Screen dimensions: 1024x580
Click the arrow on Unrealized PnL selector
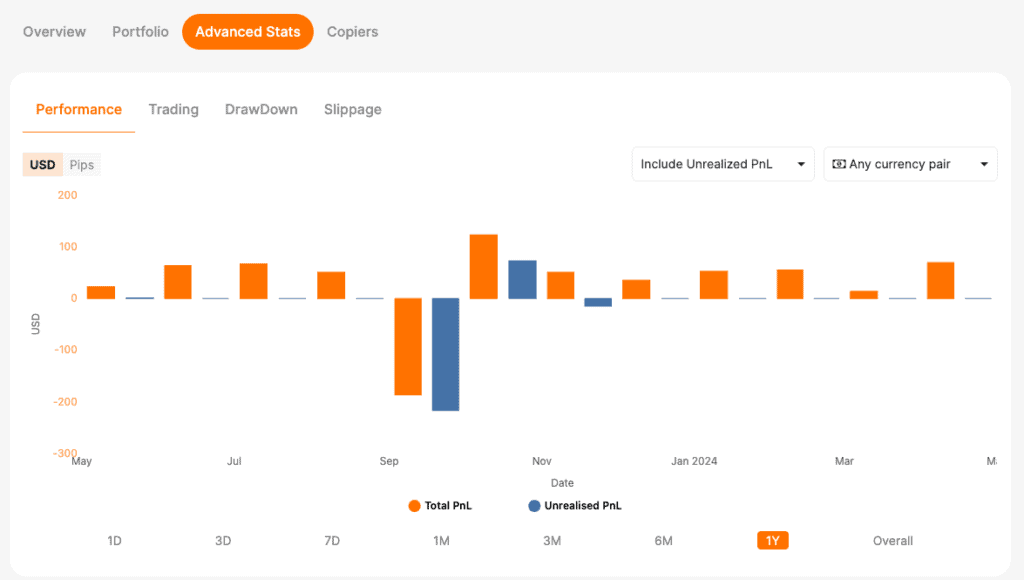click(x=801, y=165)
